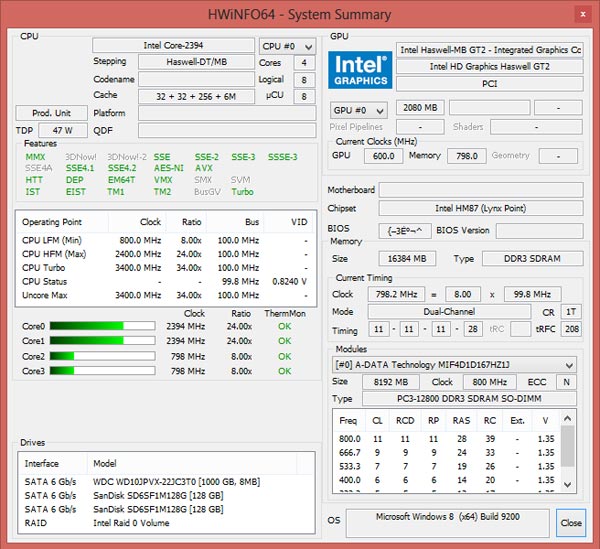Image resolution: width=600 pixels, height=549 pixels.
Task: Click the Chipset field Intel HM87 (Lynx Point)
Action: 481,209
